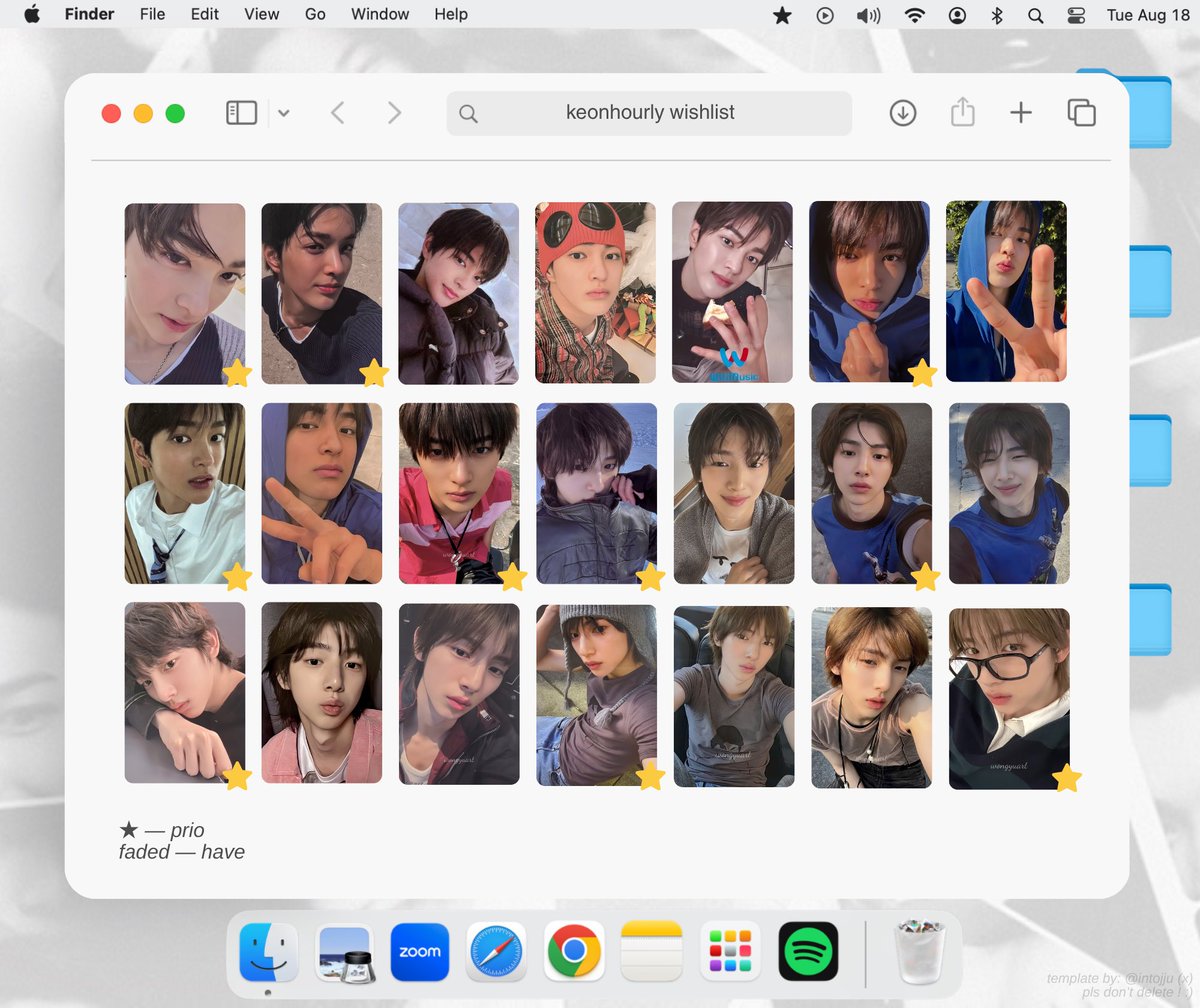The width and height of the screenshot is (1200, 1008).
Task: Open Preview in the dock
Action: (x=345, y=952)
